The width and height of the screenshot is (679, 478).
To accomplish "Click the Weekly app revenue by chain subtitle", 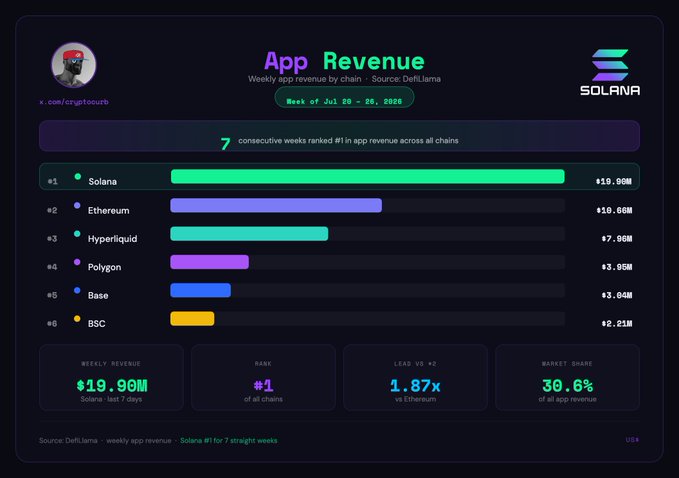I will click(304, 79).
